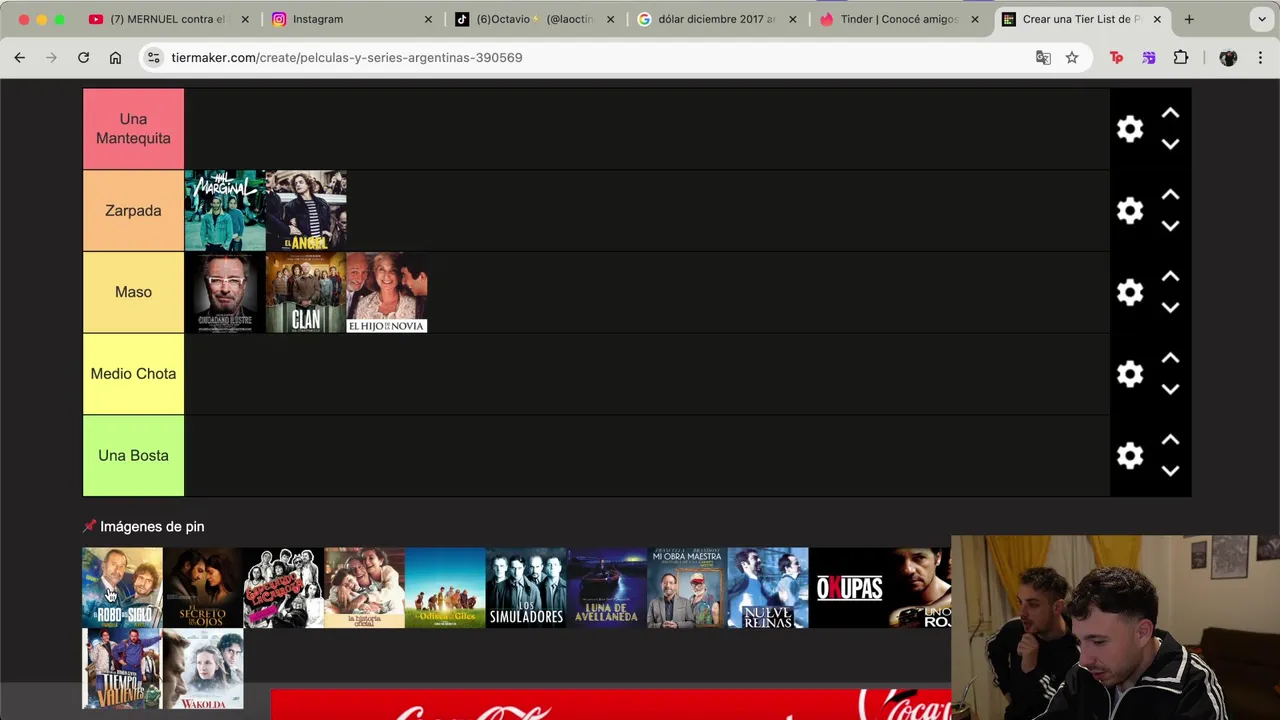1280x720 pixels.
Task: Move Zarpada row down
Action: click(1170, 226)
